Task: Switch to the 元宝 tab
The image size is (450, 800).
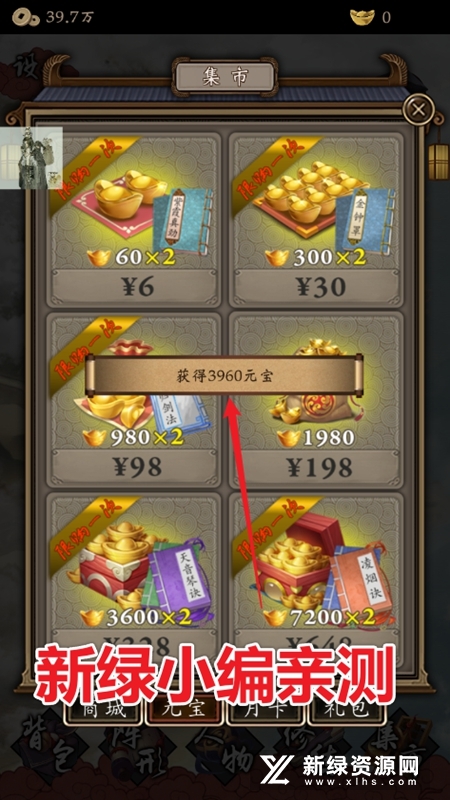Action: tap(183, 710)
